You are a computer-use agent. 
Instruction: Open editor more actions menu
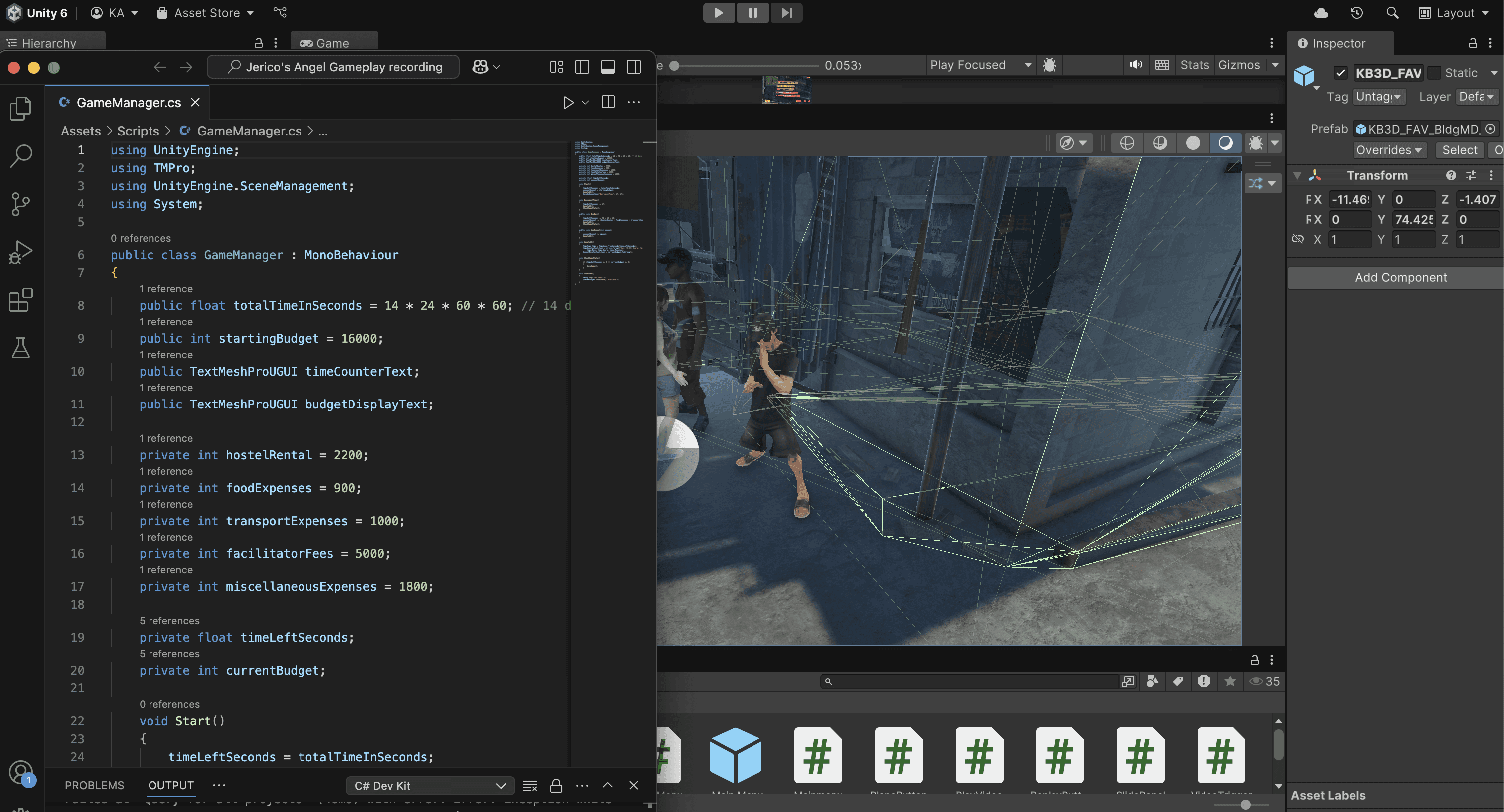(x=634, y=102)
